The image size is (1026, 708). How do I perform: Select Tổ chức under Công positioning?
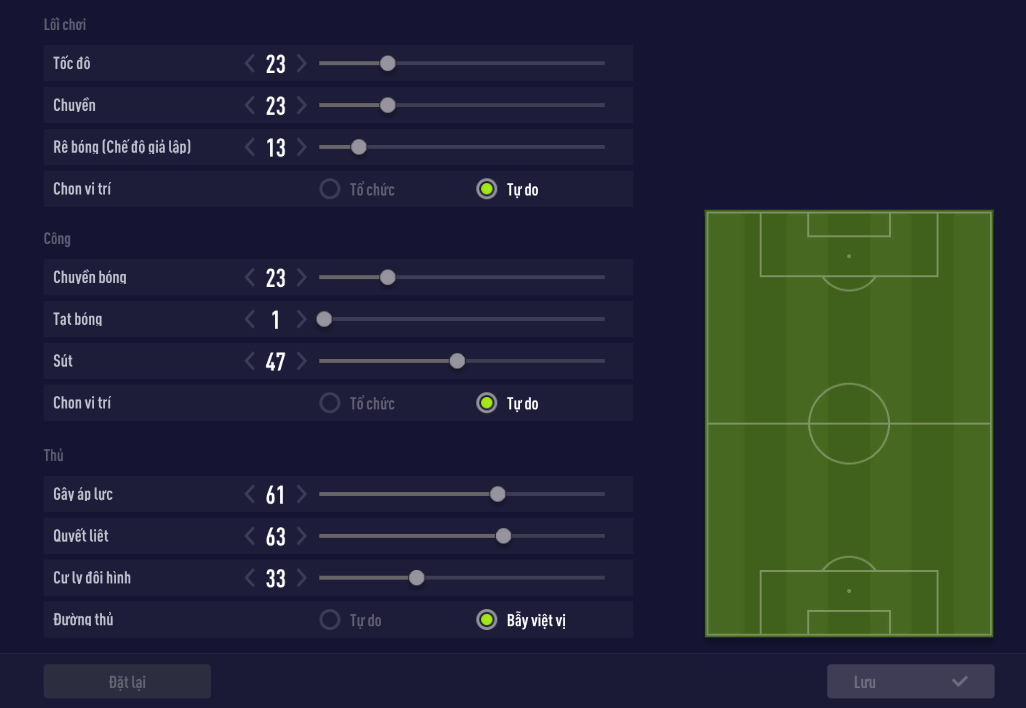(x=330, y=404)
